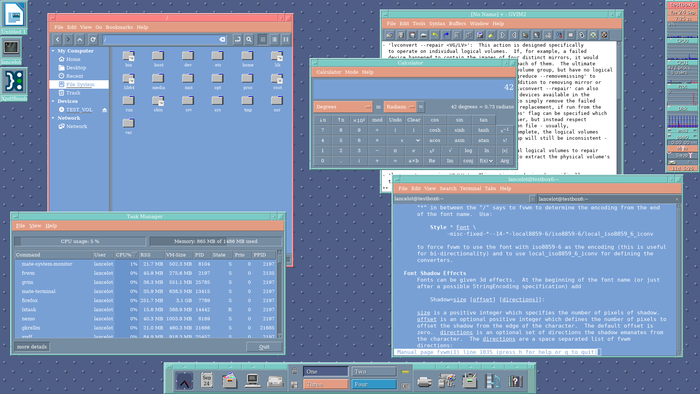Click the undo icon in the GVIM toolbar
Image resolution: width=700 pixels, height=394 pixels.
tap(435, 35)
